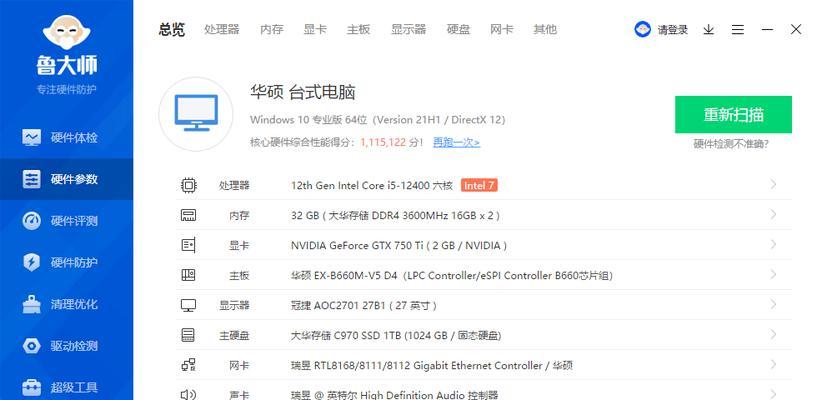This screenshot has width=817, height=400.
Task: Click the 显示器 monitor row icon
Action: coord(189,305)
